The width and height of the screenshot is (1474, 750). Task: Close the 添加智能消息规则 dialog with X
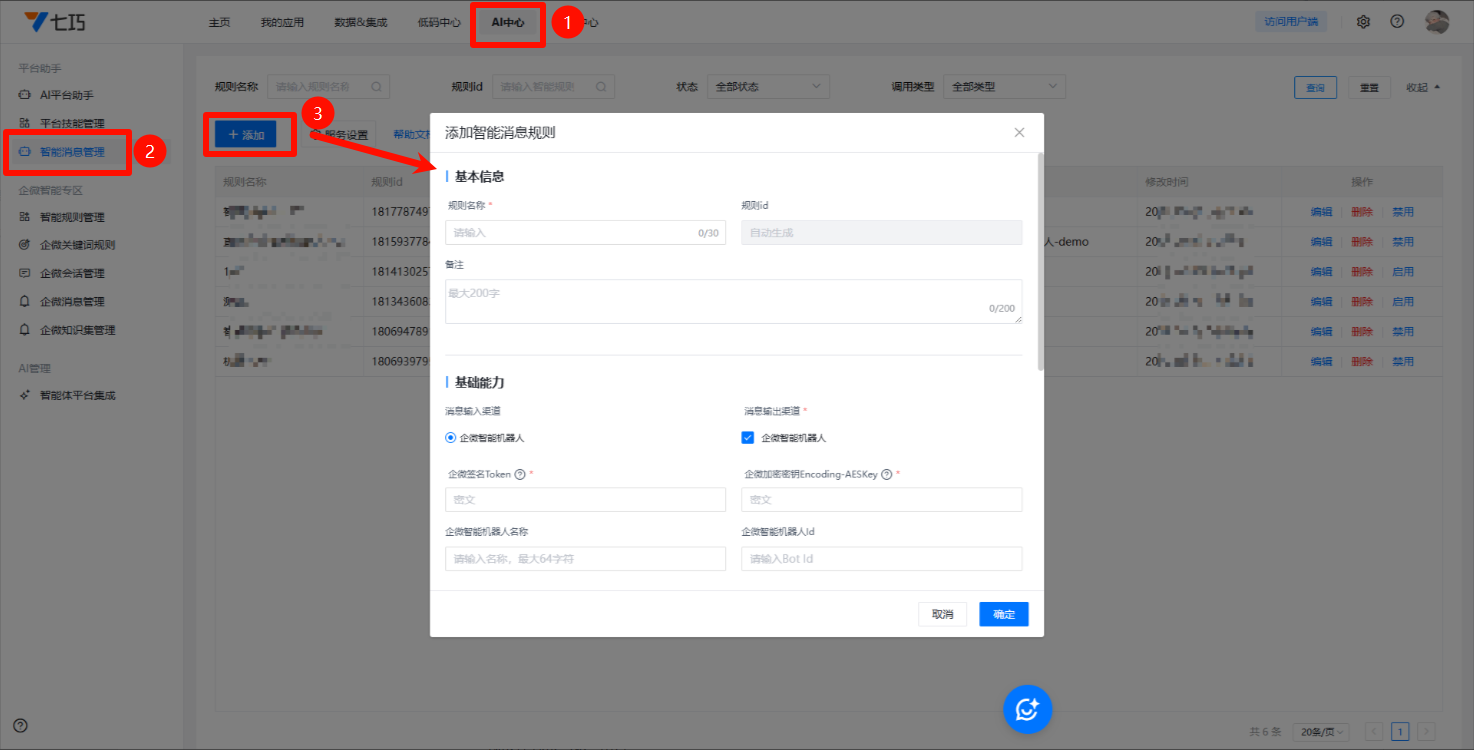(1019, 133)
